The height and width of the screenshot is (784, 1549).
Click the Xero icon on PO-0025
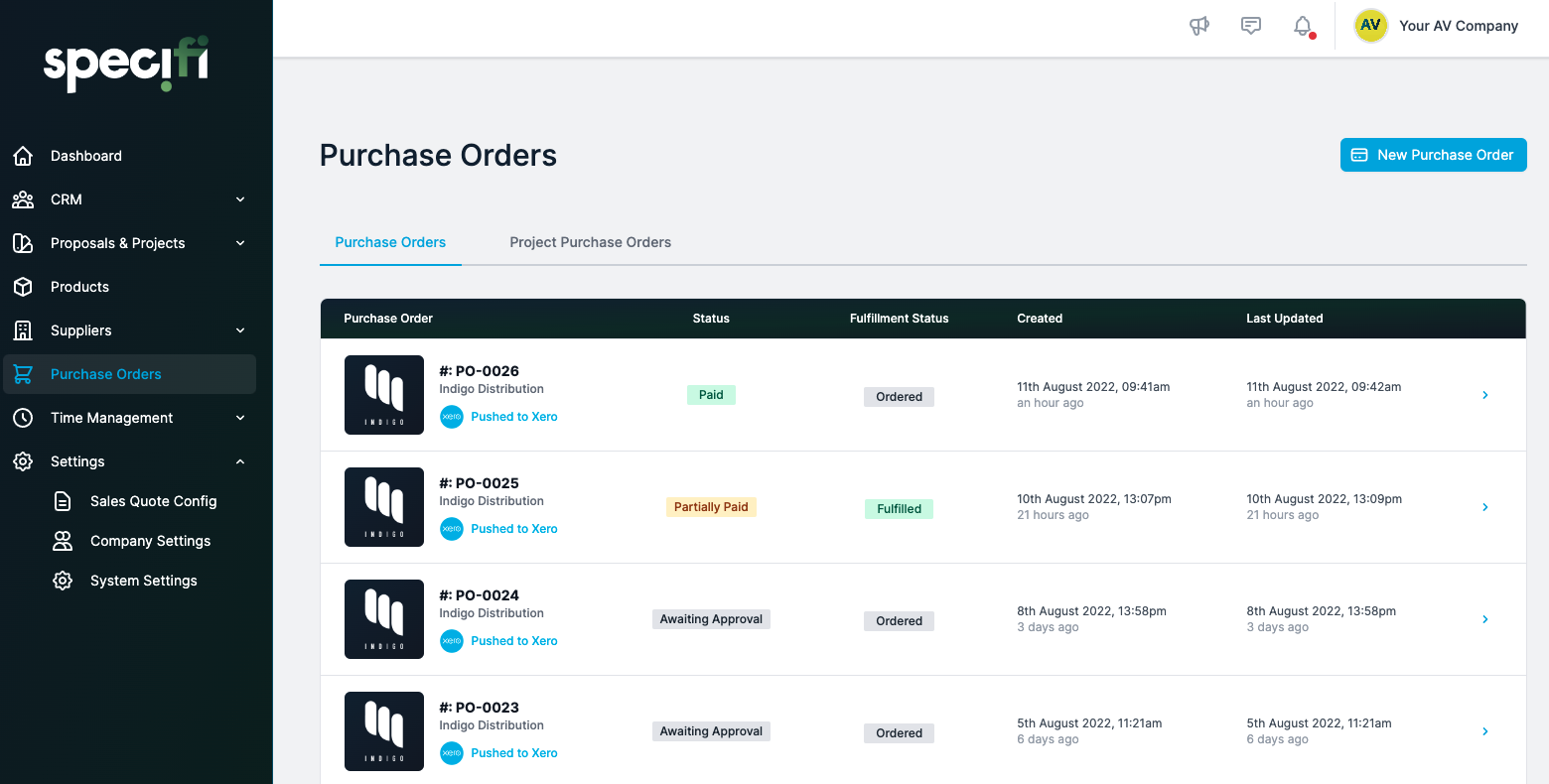(x=452, y=529)
